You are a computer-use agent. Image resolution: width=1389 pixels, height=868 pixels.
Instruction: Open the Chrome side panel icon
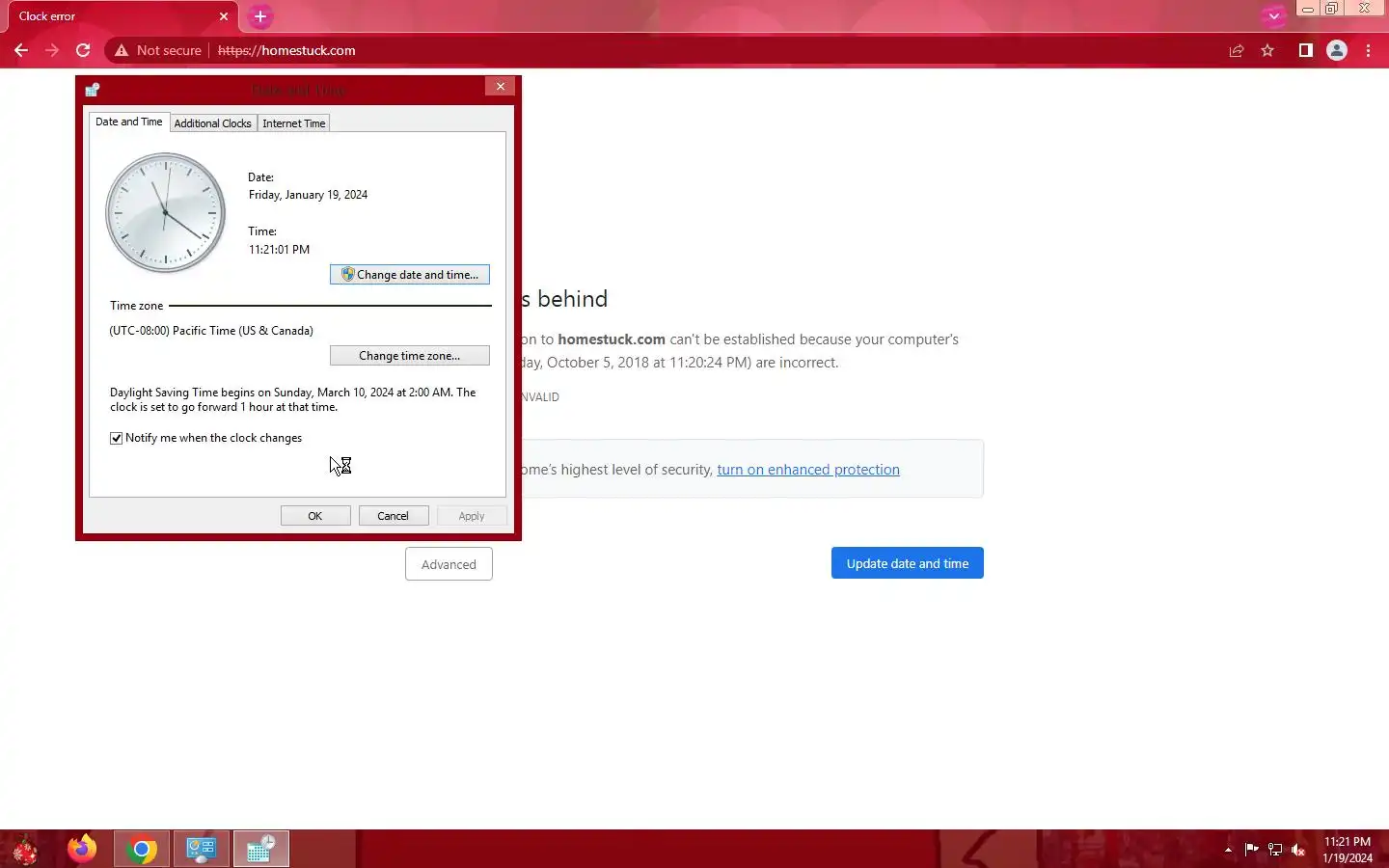point(1305,50)
